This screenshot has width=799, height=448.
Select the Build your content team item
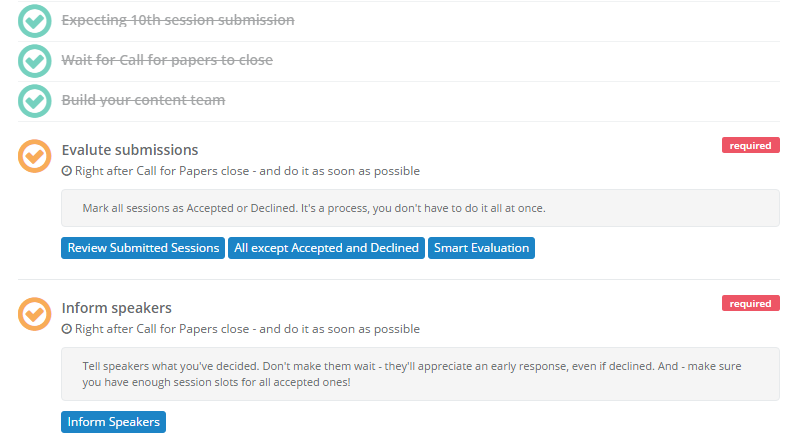tap(143, 100)
